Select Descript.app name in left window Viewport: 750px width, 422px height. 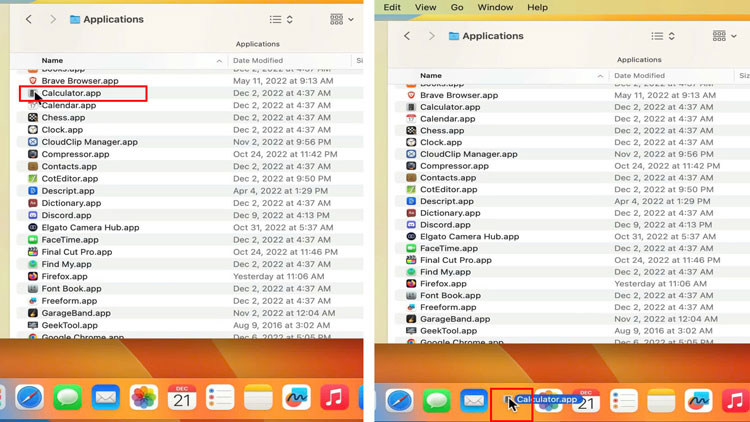[68, 191]
